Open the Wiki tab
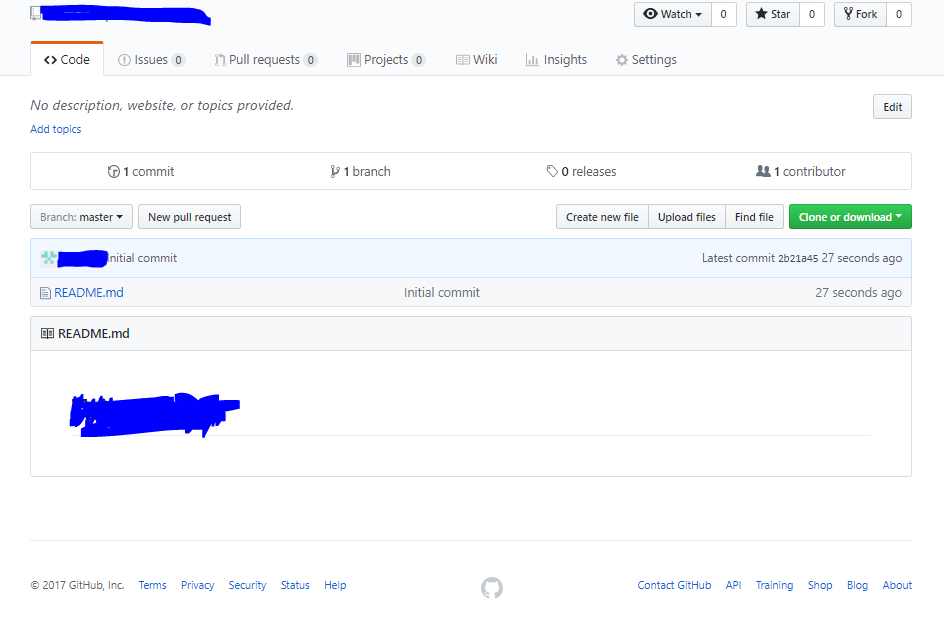 476,60
